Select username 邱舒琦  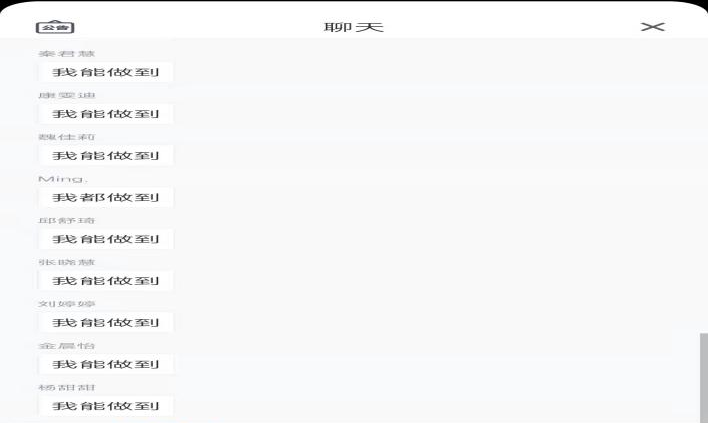(x=66, y=220)
